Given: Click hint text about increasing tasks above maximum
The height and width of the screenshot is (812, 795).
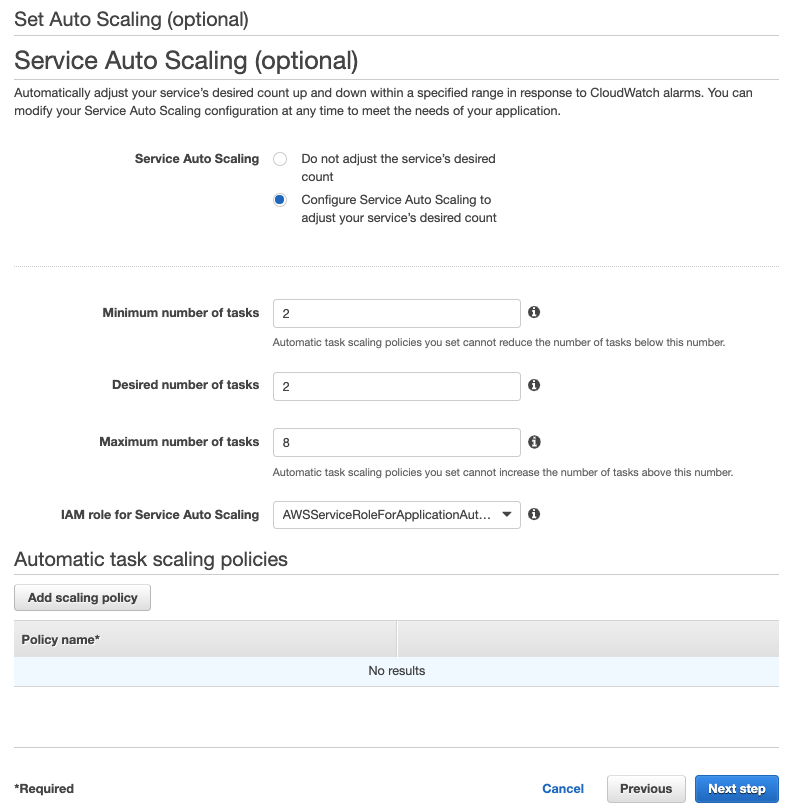Looking at the screenshot, I should (x=503, y=472).
